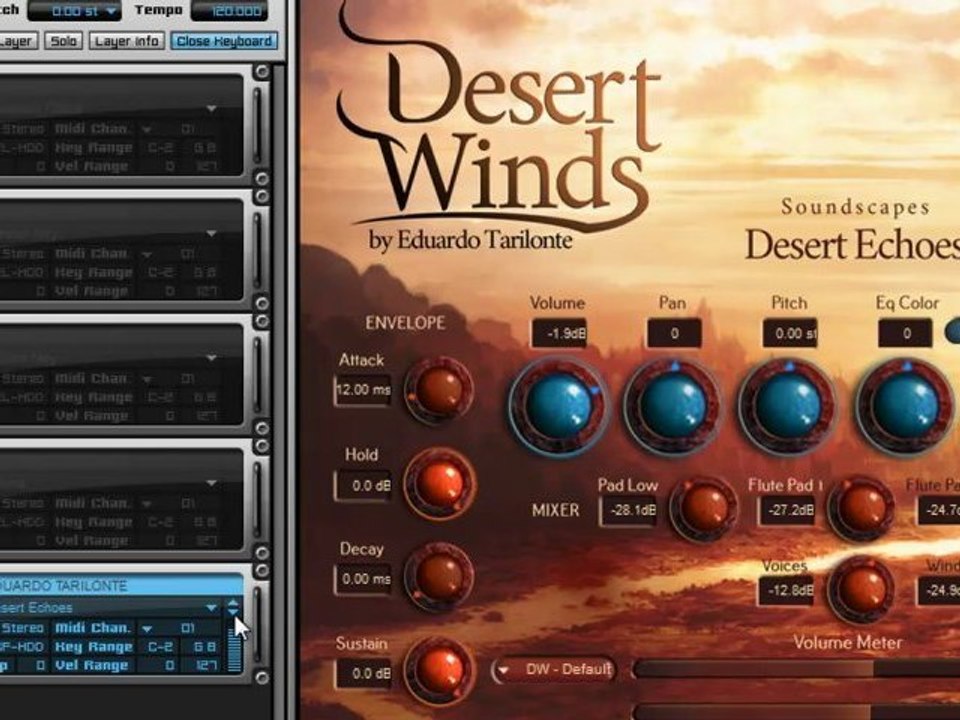Image resolution: width=960 pixels, height=720 pixels.
Task: Click the Layer button beside Solo
Action: tap(17, 41)
